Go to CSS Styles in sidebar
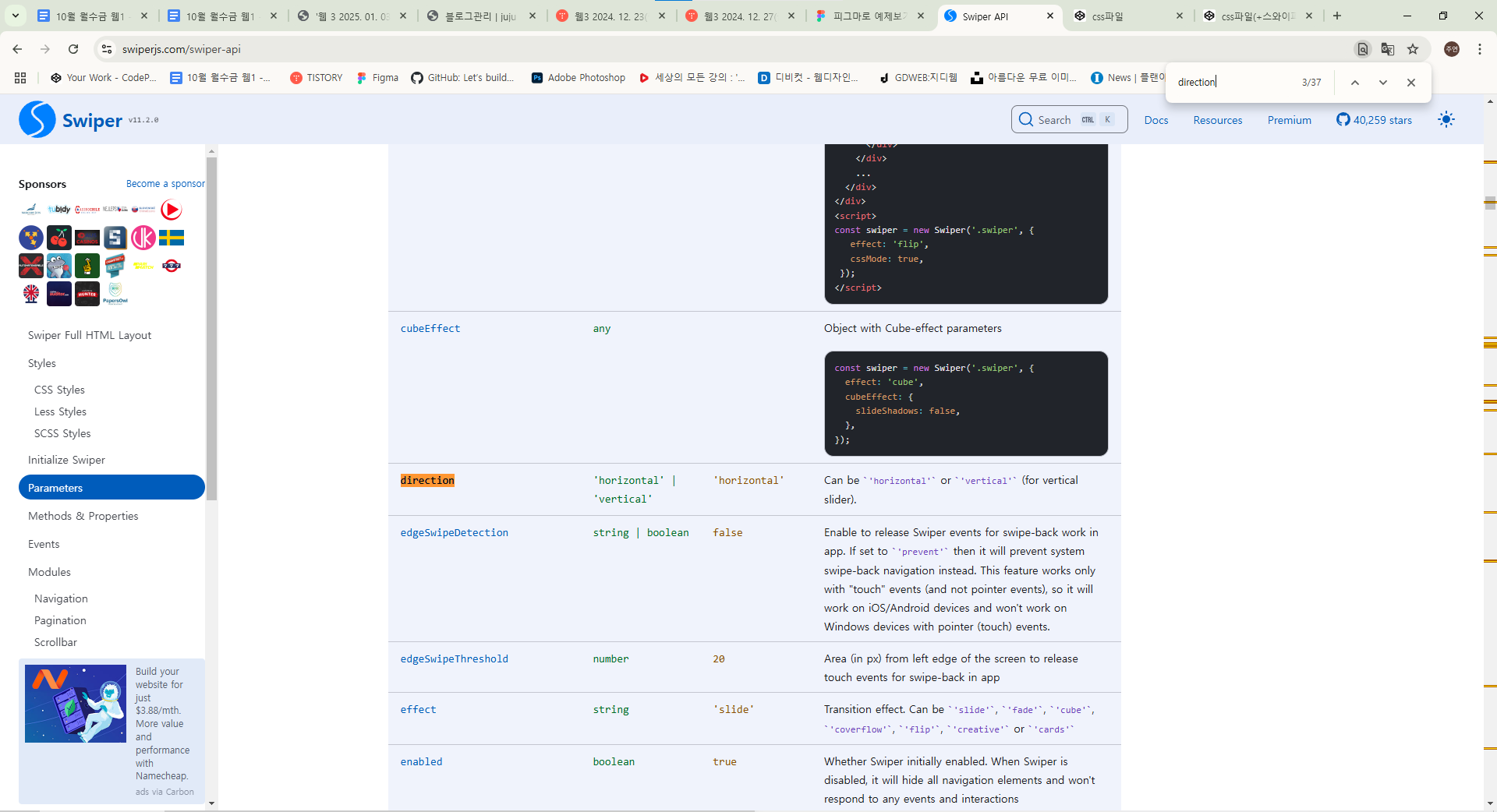1497x812 pixels. pyautogui.click(x=59, y=390)
